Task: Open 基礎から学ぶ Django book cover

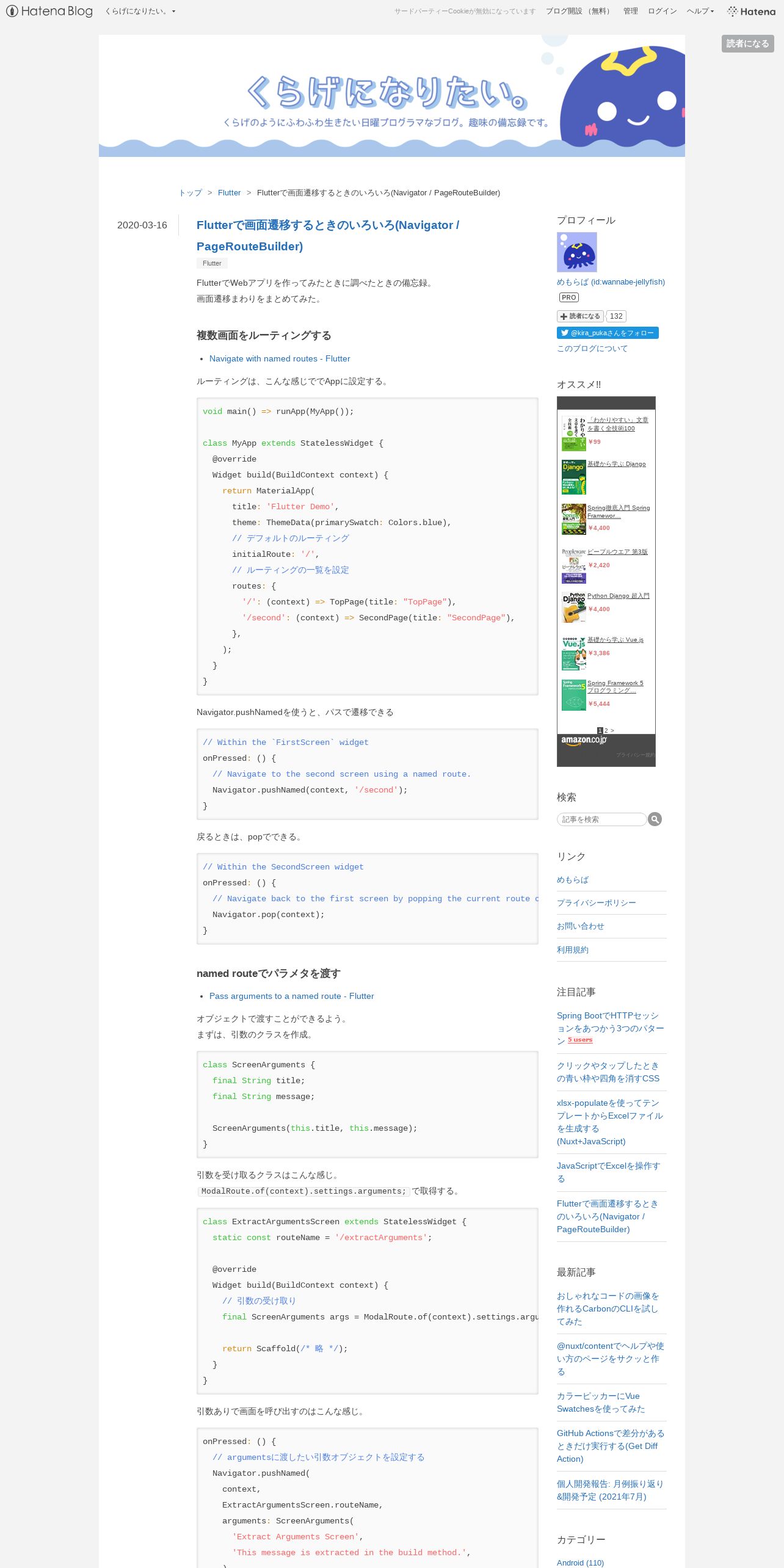Action: click(x=573, y=477)
